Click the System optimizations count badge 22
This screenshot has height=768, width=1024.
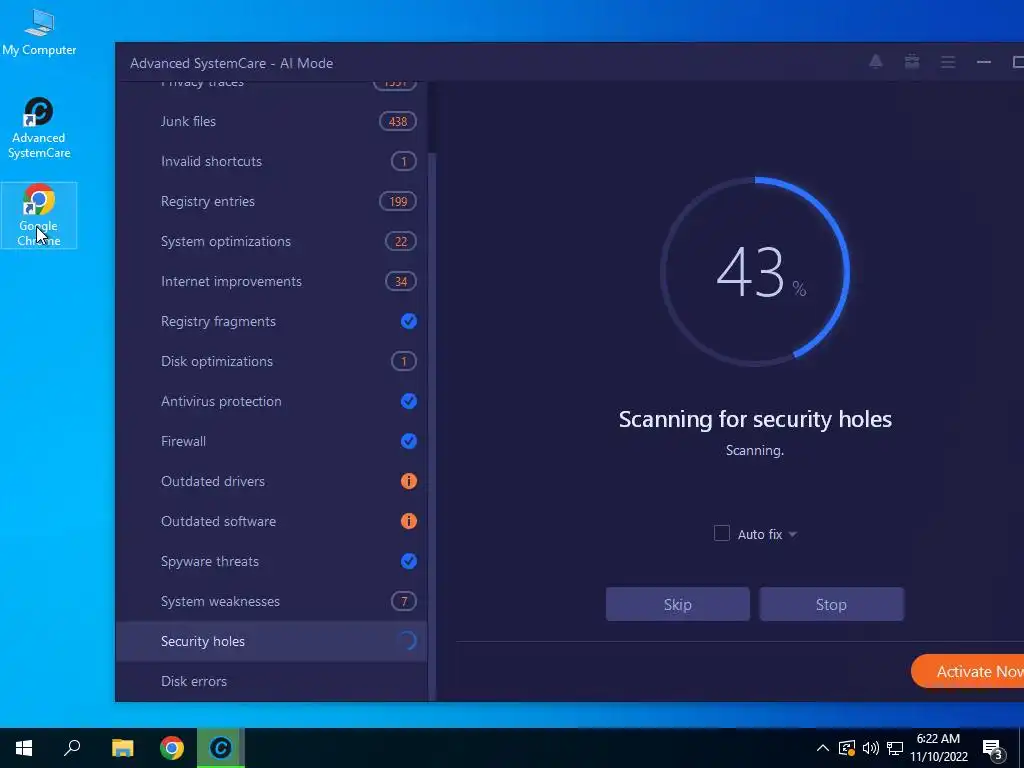click(x=401, y=242)
